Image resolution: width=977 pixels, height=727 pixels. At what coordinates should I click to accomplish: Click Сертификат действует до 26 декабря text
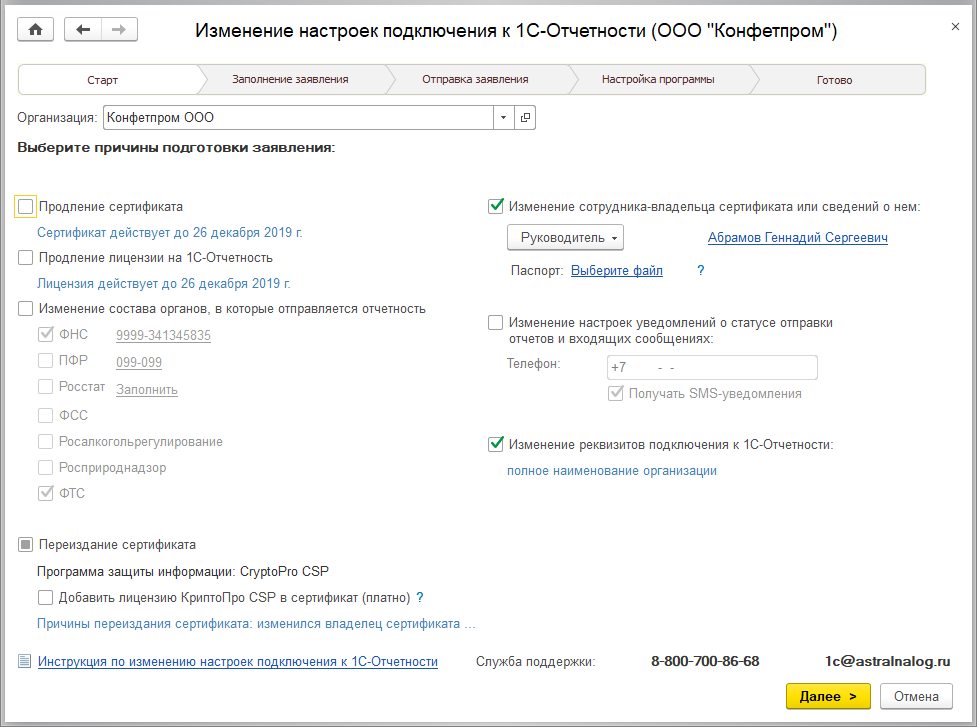click(169, 232)
